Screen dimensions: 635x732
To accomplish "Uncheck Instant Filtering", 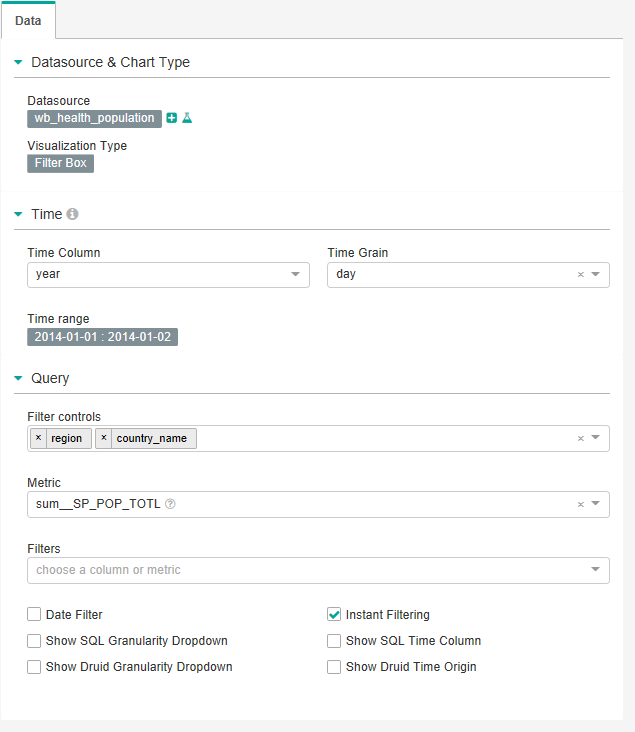I will click(x=334, y=615).
